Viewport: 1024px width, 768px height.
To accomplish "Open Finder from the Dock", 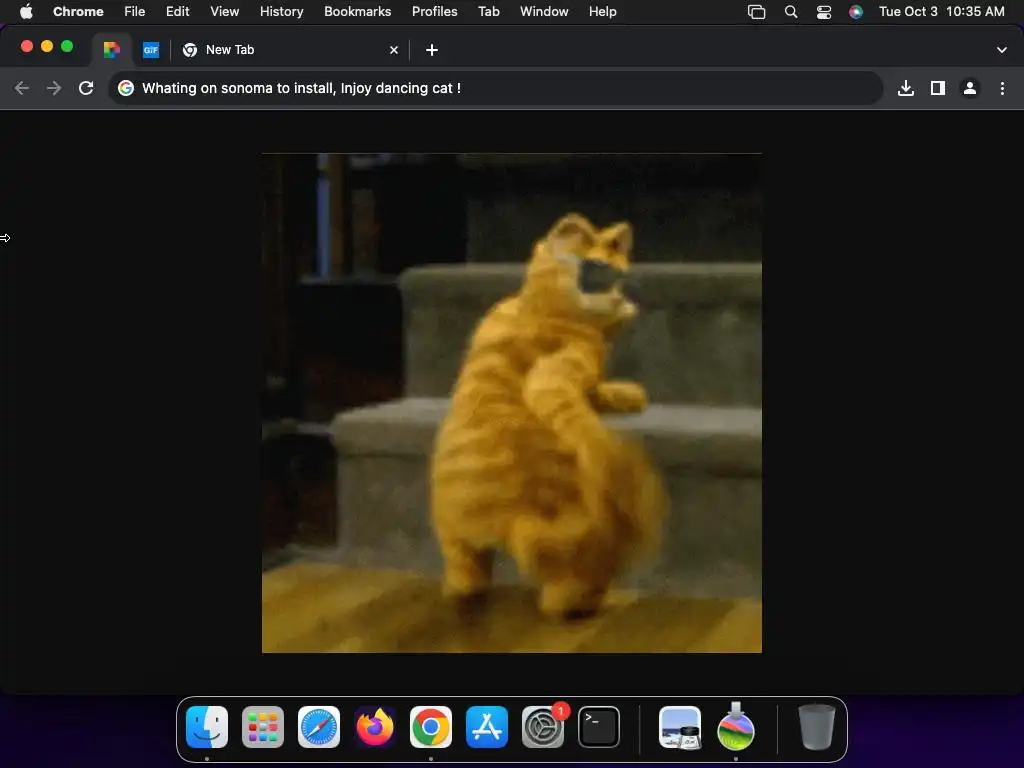I will tap(207, 726).
